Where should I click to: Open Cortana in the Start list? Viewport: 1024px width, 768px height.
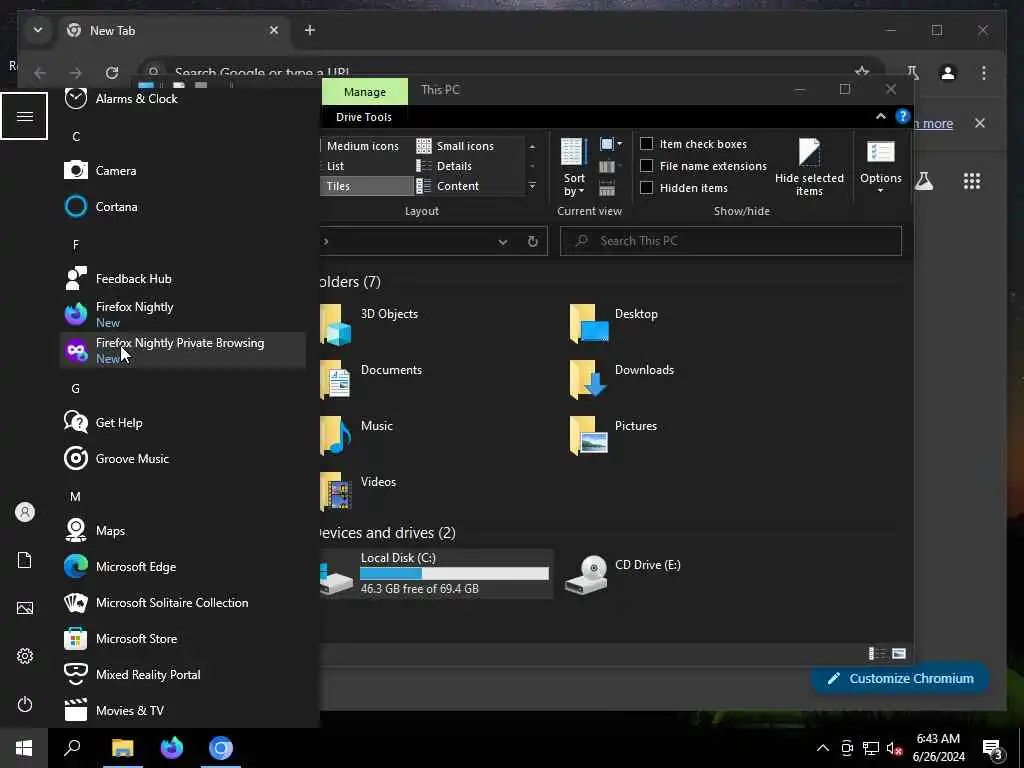pyautogui.click(x=183, y=206)
